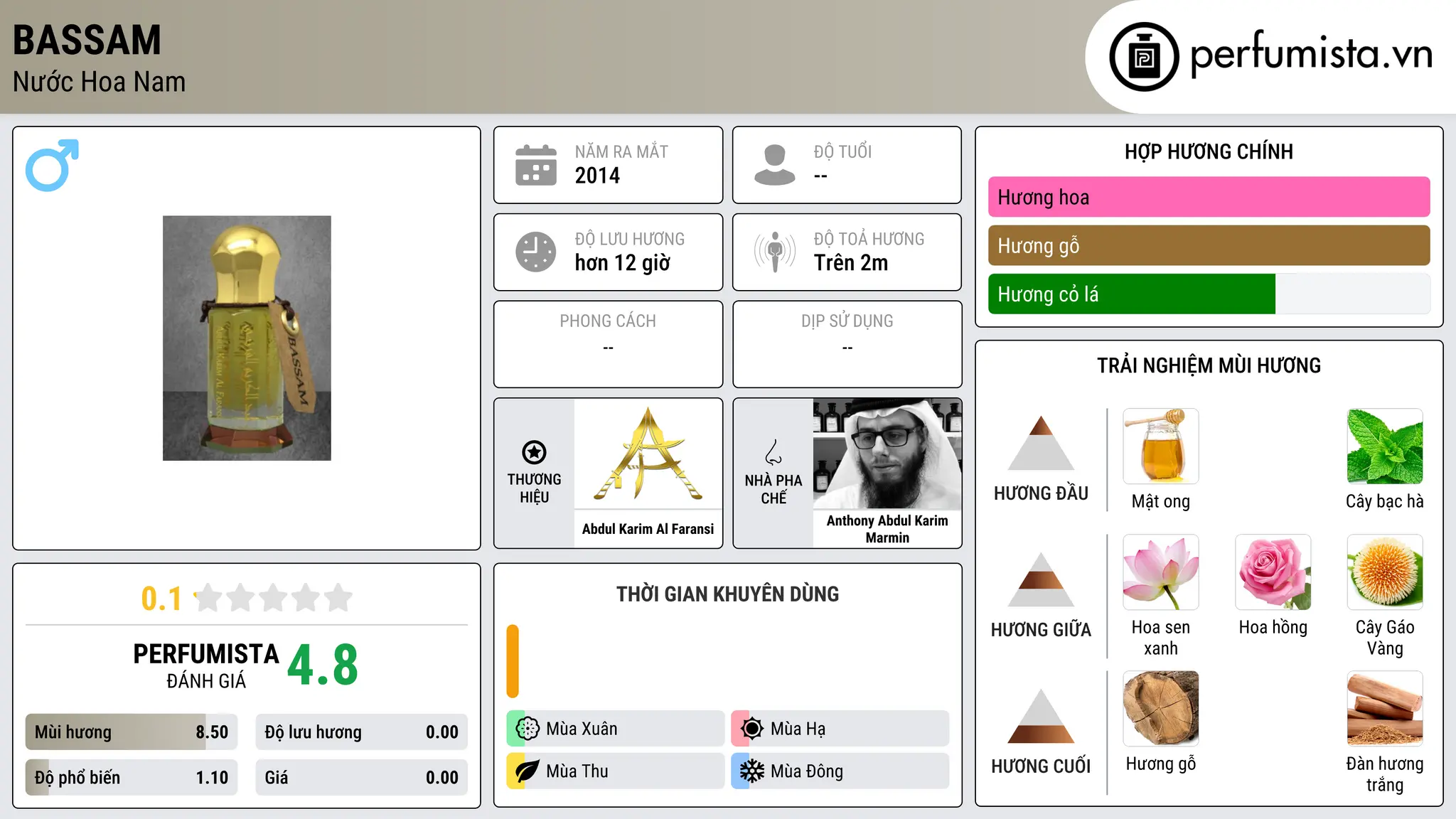Click the Hương cuối label
Image resolution: width=1456 pixels, height=819 pixels.
1041,766
